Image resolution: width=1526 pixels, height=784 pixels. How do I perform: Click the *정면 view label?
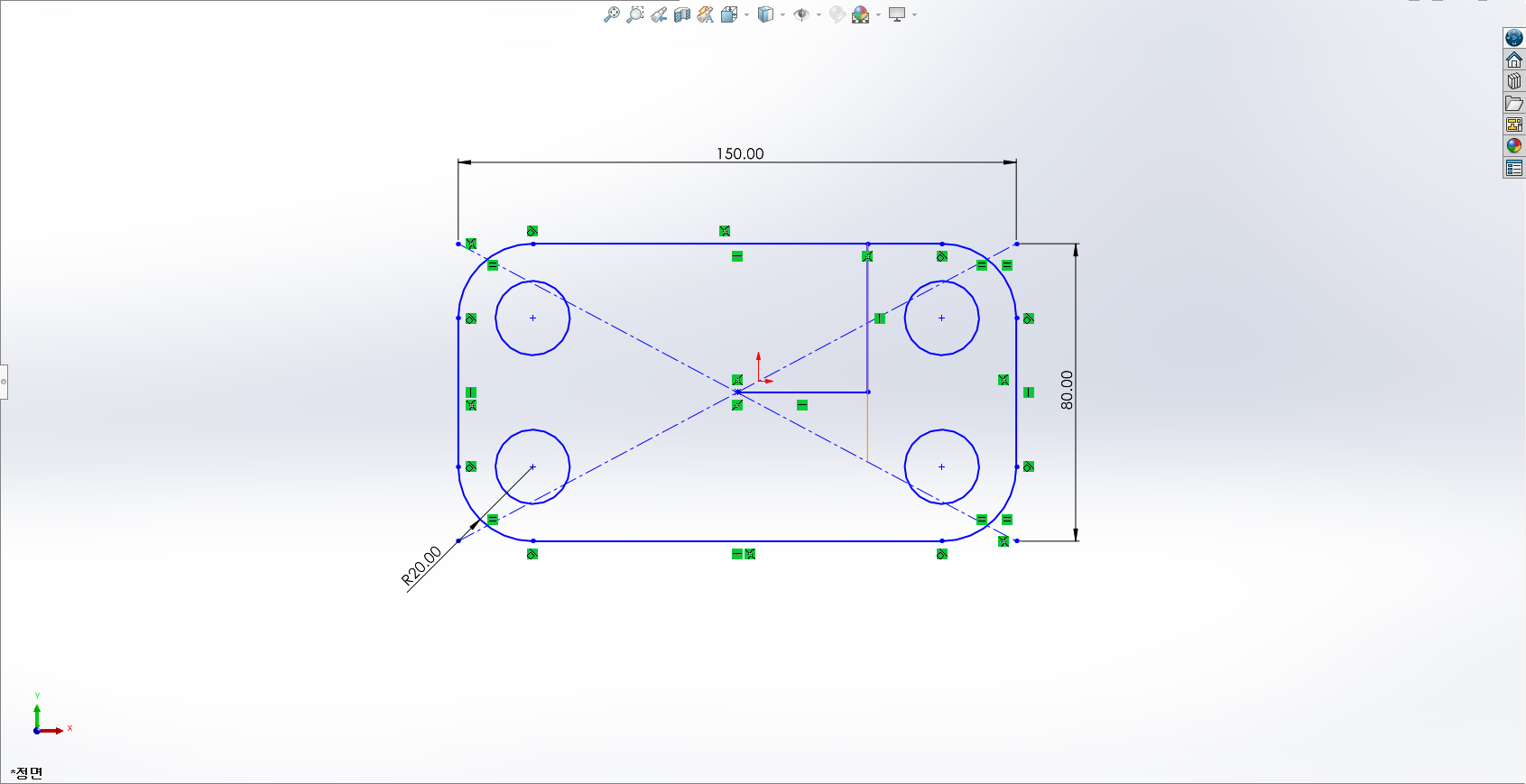click(27, 772)
